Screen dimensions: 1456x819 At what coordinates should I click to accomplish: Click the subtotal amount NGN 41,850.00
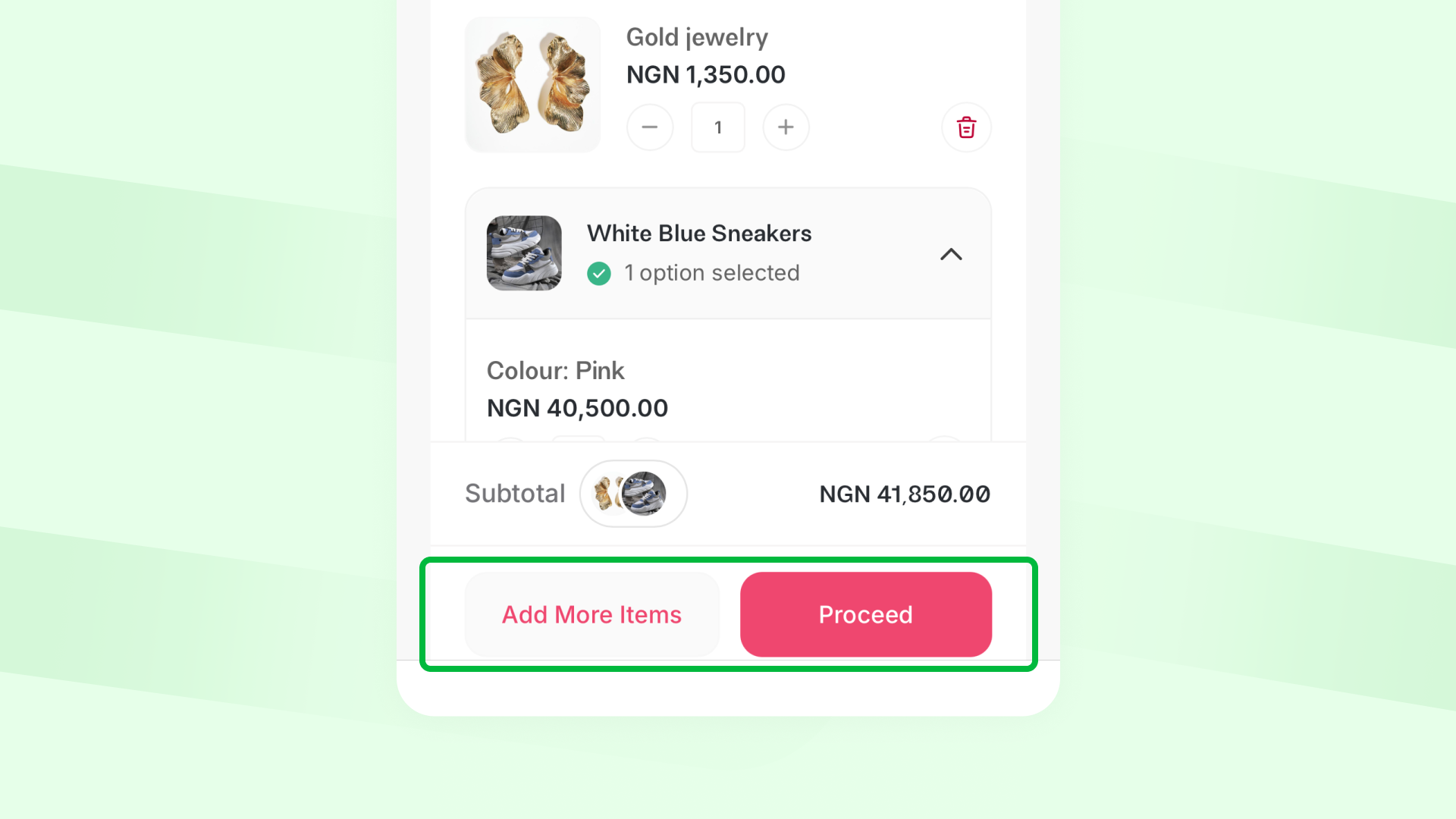[905, 494]
